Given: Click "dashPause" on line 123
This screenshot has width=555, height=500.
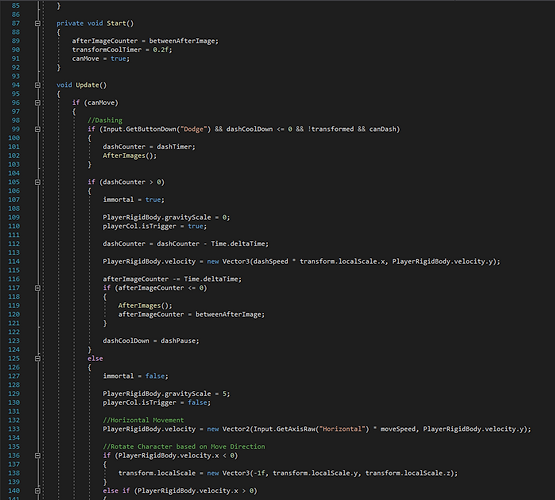Looking at the screenshot, I should click(x=178, y=341).
